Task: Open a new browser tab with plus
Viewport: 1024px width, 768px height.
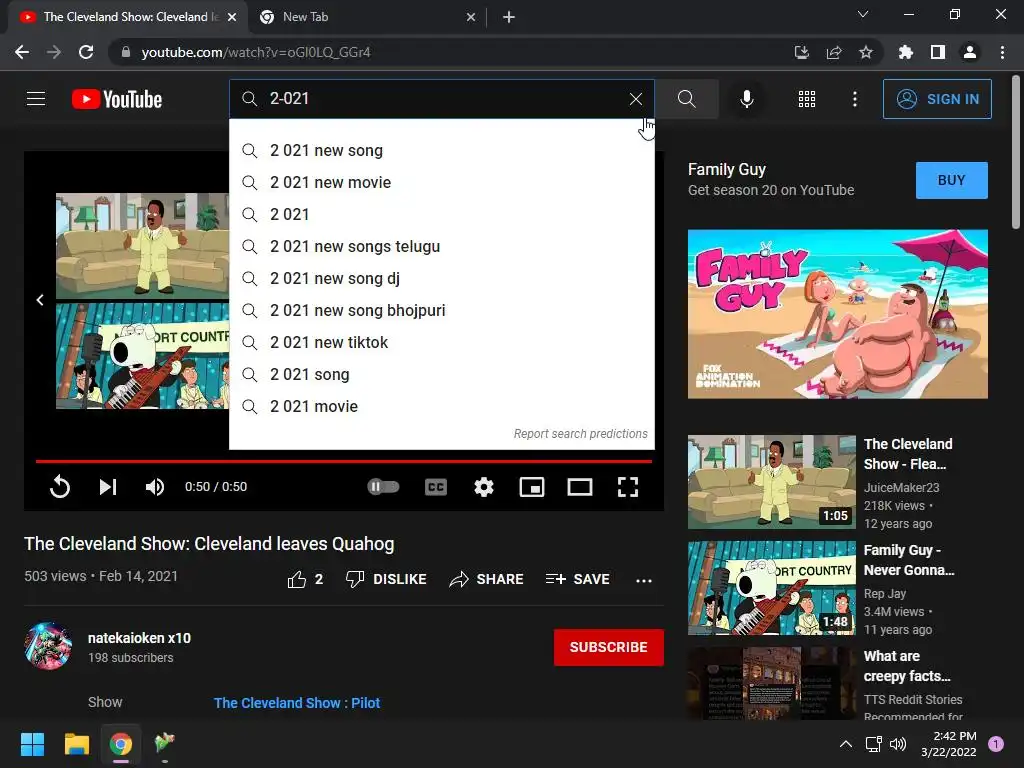Action: point(509,17)
